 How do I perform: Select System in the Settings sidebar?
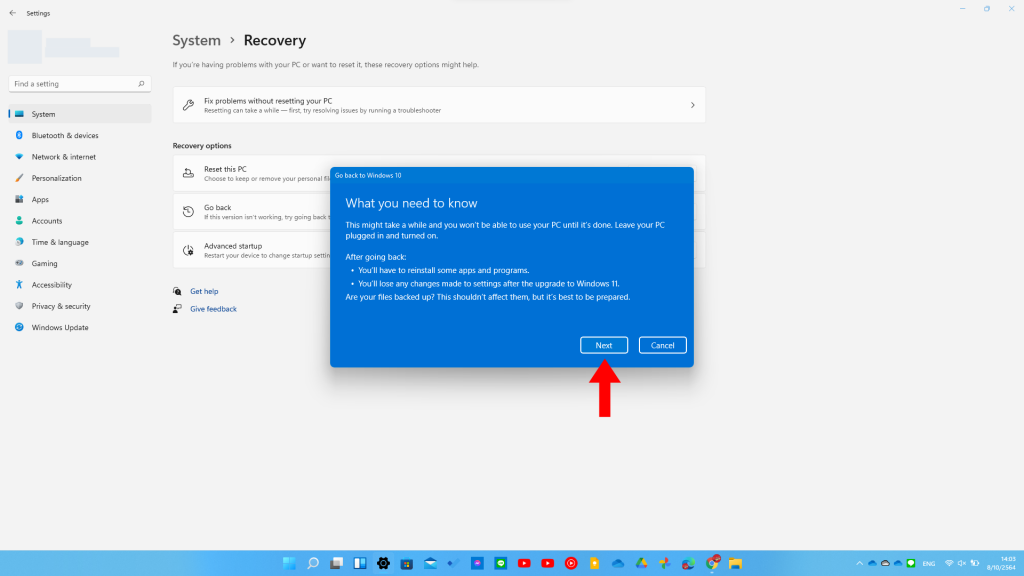(80, 114)
